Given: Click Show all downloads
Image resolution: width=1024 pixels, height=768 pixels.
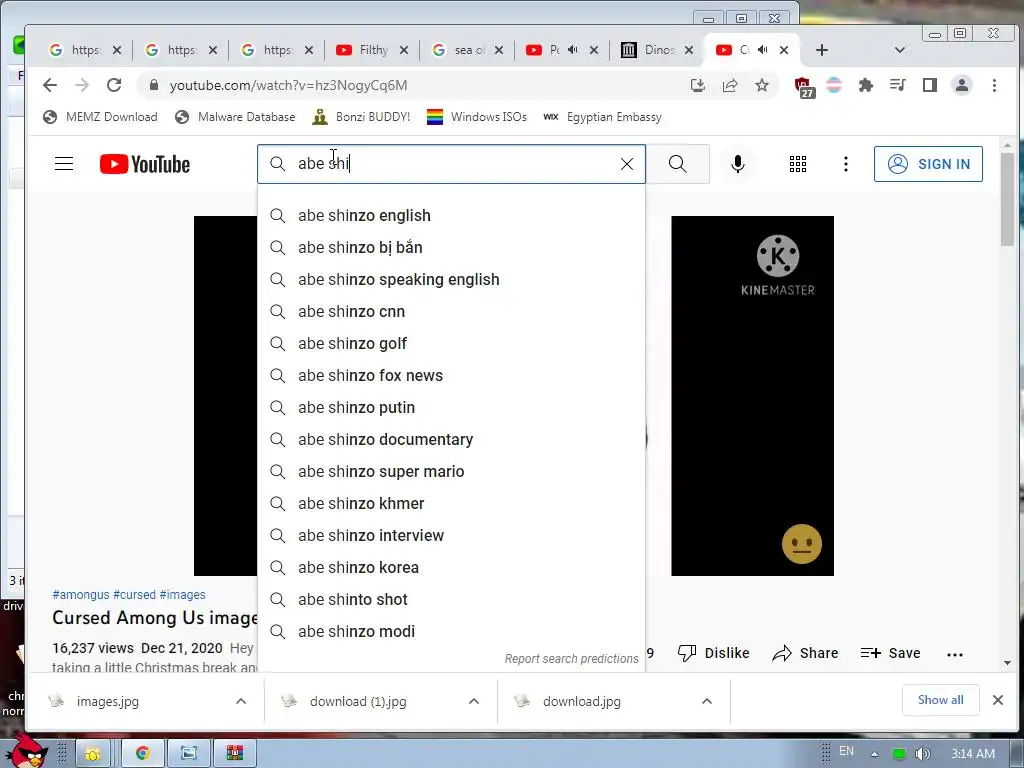Looking at the screenshot, I should click(x=940, y=700).
